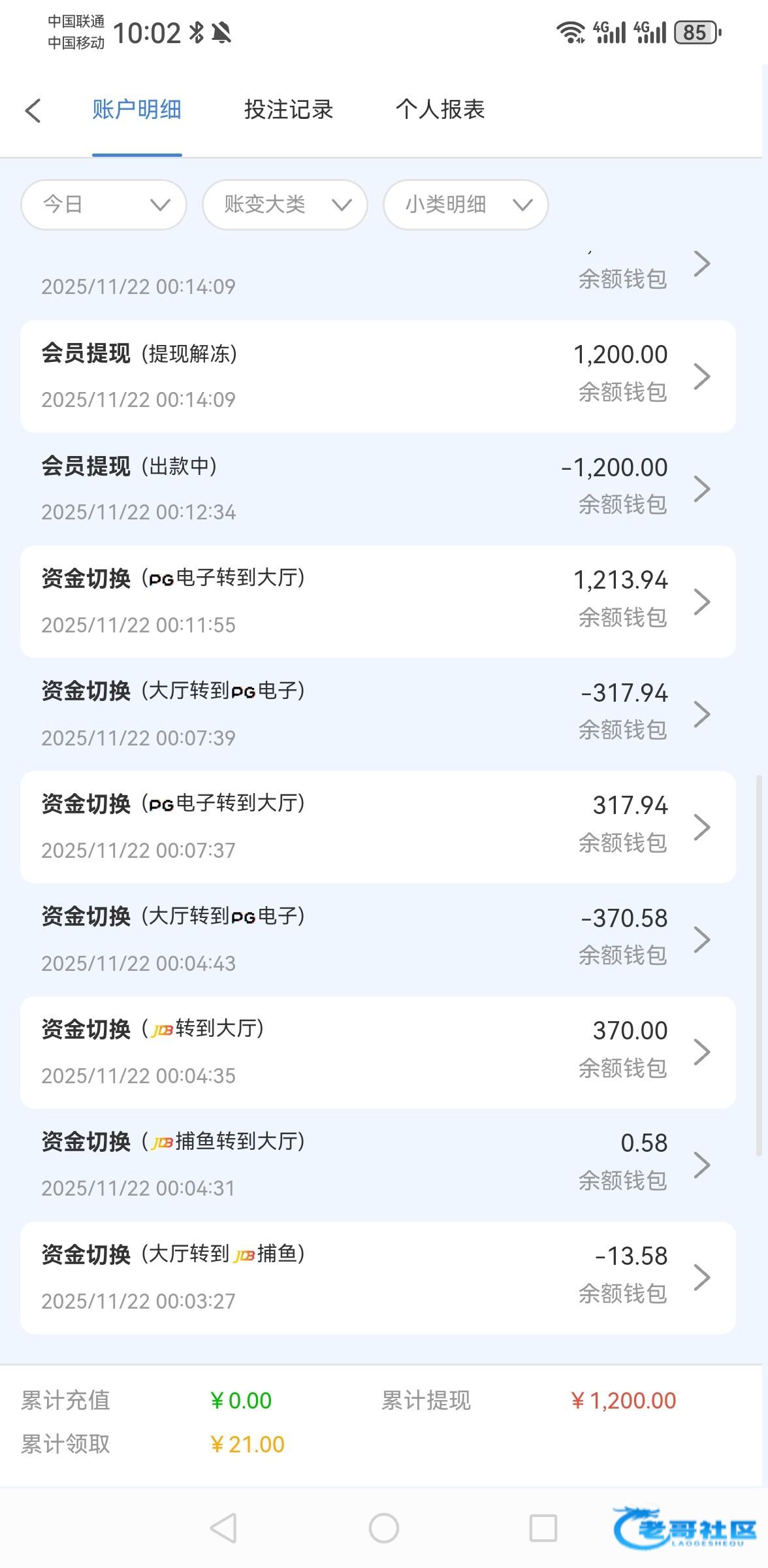The height and width of the screenshot is (1568, 768).
Task: Open the -13.58 大厅转到JDB捕鱼 record
Action: pos(377,1277)
